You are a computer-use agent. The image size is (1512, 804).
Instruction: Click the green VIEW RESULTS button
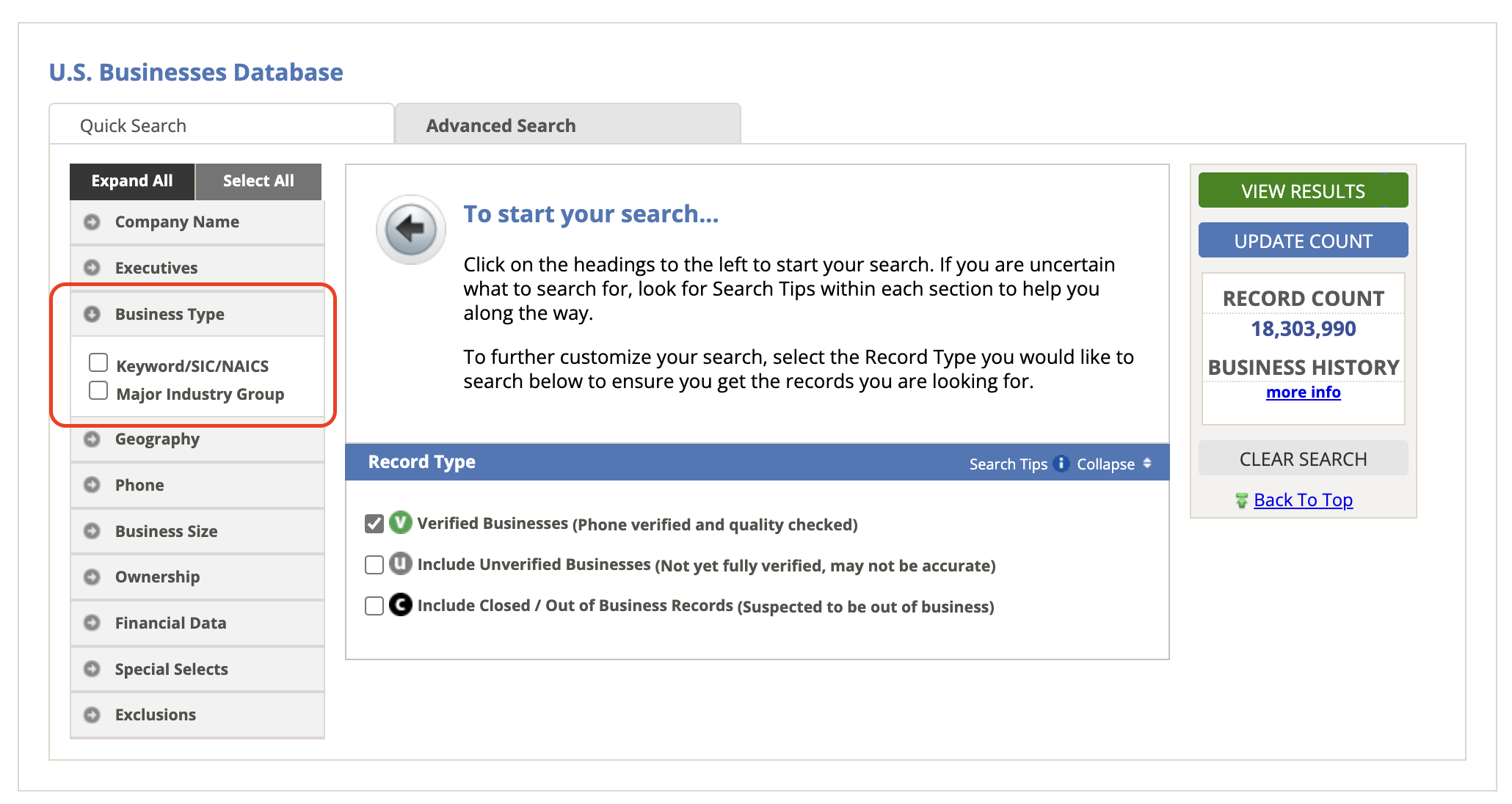[x=1303, y=191]
